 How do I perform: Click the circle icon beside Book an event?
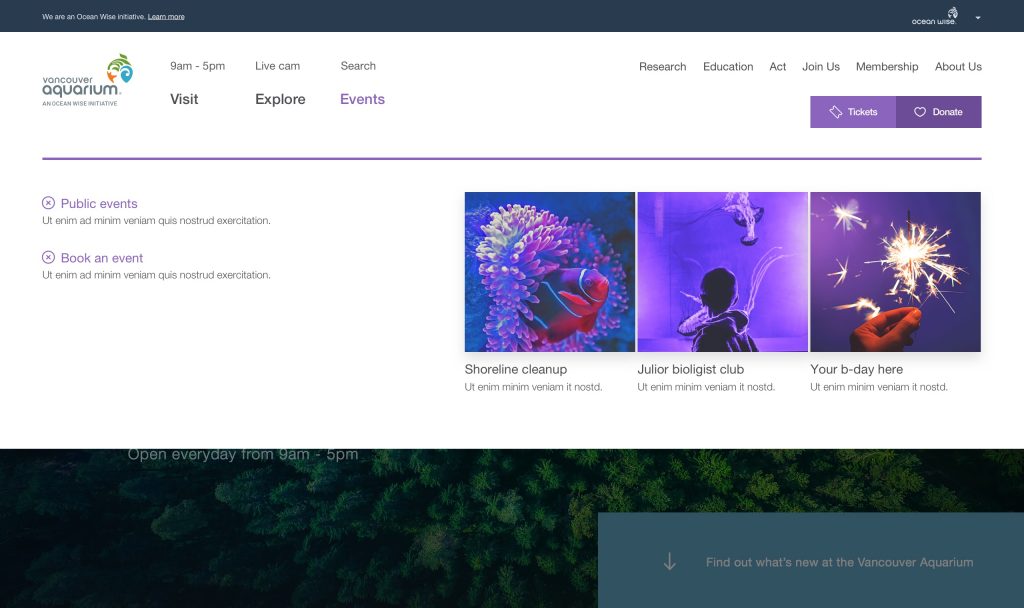(48, 257)
